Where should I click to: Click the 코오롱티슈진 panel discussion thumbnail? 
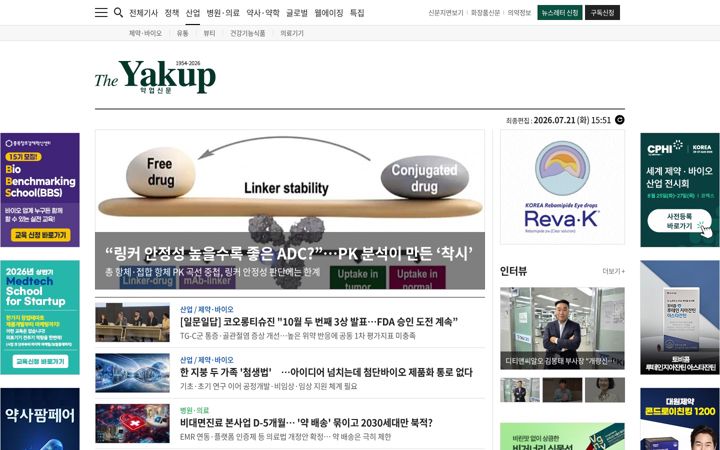132,322
